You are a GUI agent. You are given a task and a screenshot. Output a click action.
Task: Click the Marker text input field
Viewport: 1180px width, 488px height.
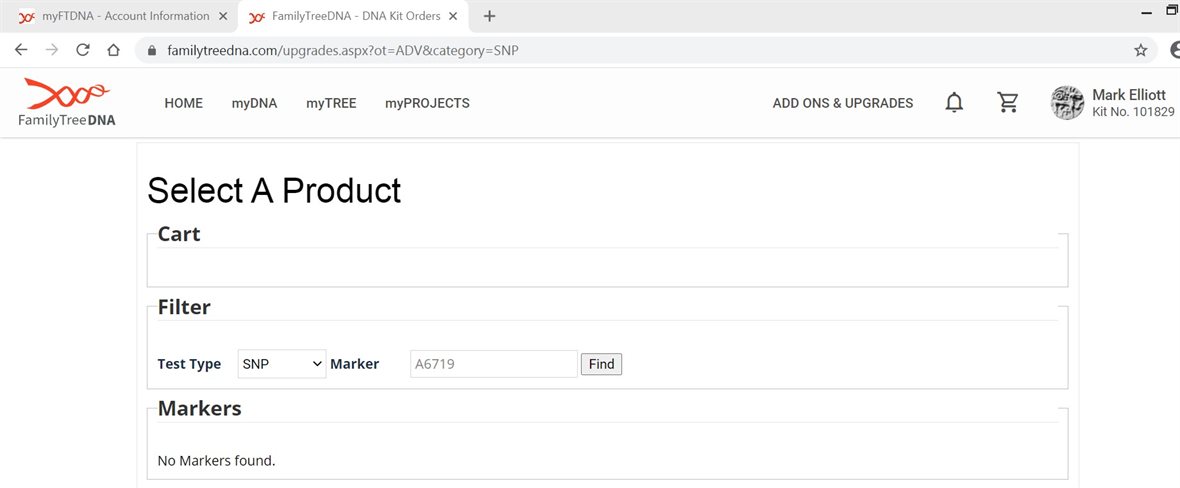pyautogui.click(x=494, y=364)
